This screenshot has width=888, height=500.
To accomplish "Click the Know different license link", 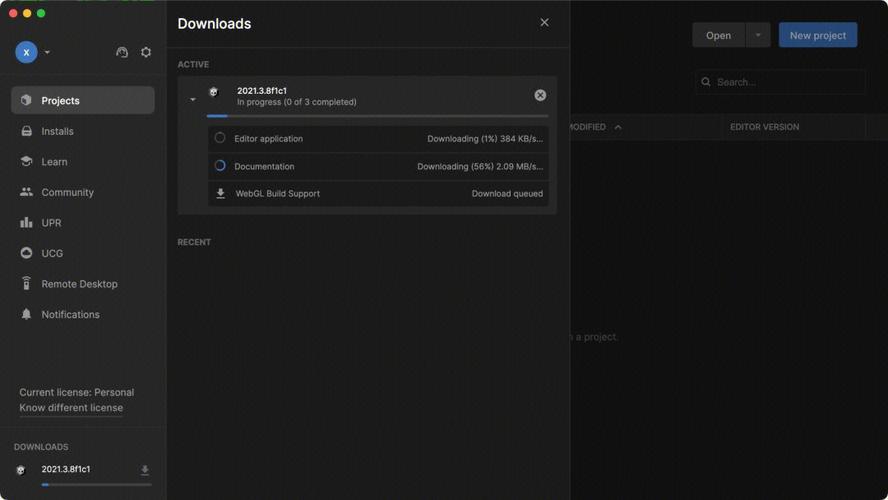I will [x=71, y=408].
